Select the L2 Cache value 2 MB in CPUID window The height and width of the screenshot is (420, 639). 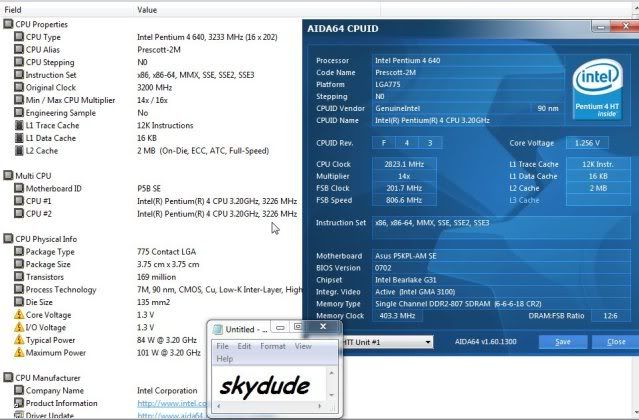(598, 188)
